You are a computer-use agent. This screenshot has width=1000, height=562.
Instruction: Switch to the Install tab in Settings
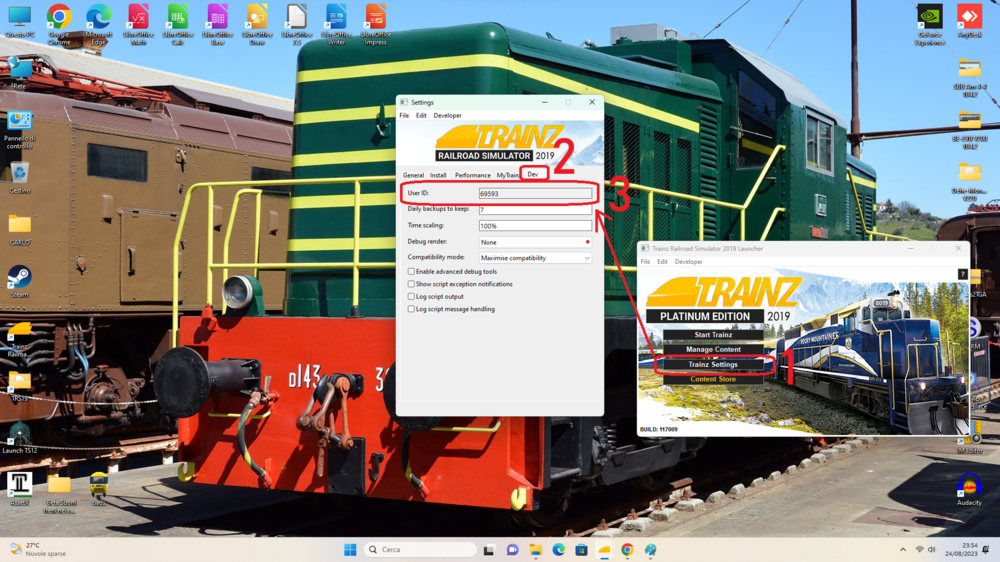[x=438, y=175]
